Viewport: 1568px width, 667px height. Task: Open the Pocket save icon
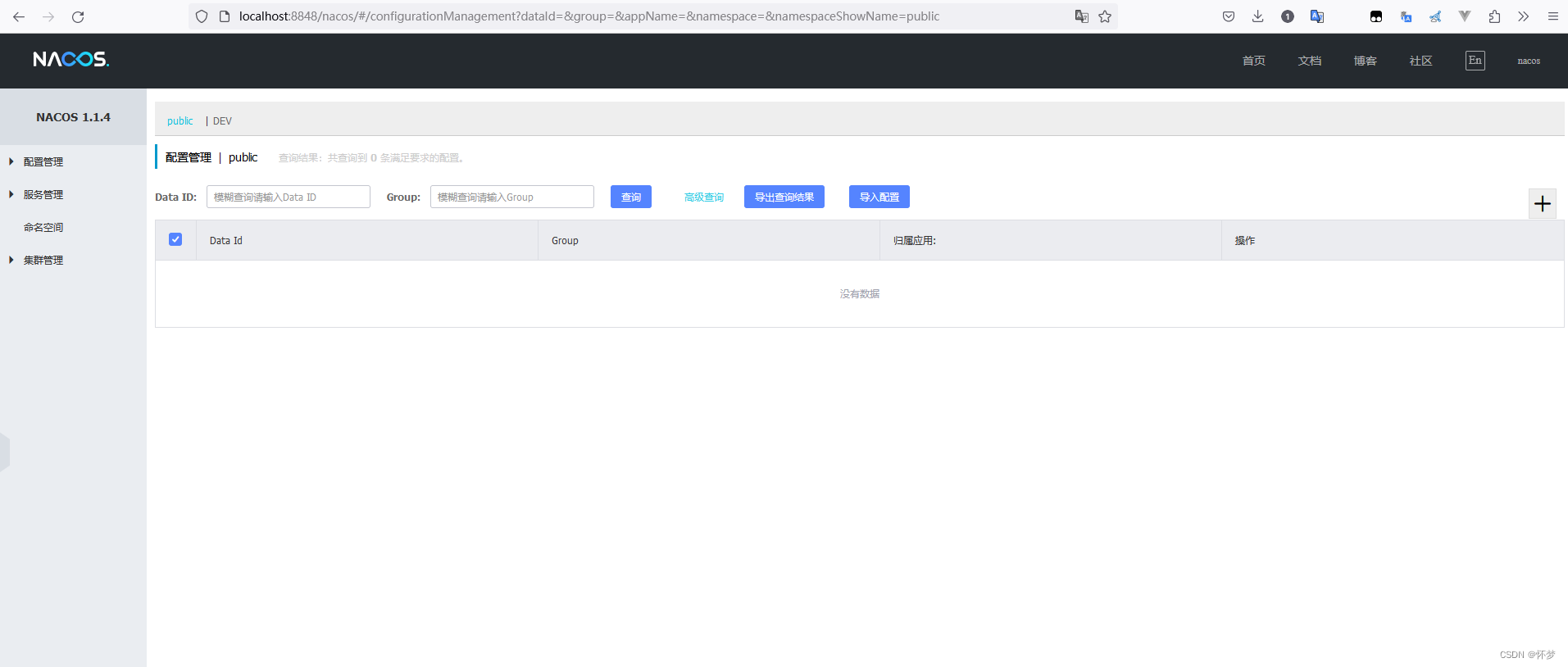coord(1229,16)
